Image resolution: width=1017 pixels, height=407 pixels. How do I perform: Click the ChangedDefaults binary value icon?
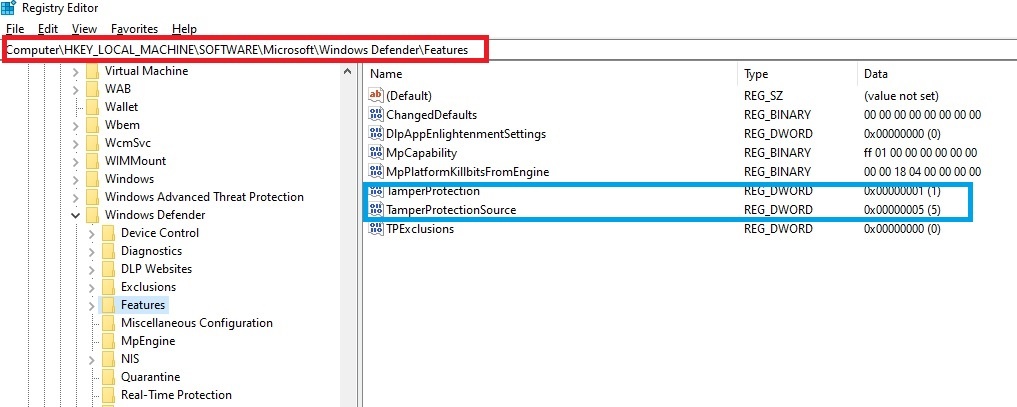(376, 115)
